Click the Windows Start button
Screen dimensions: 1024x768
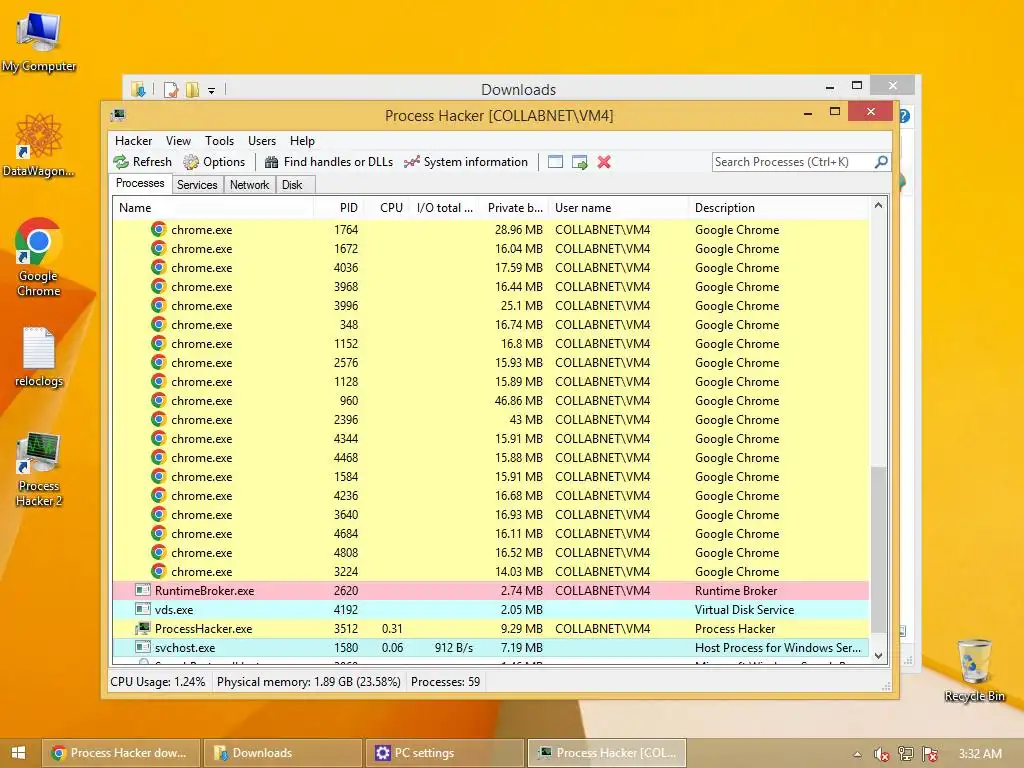[18, 753]
